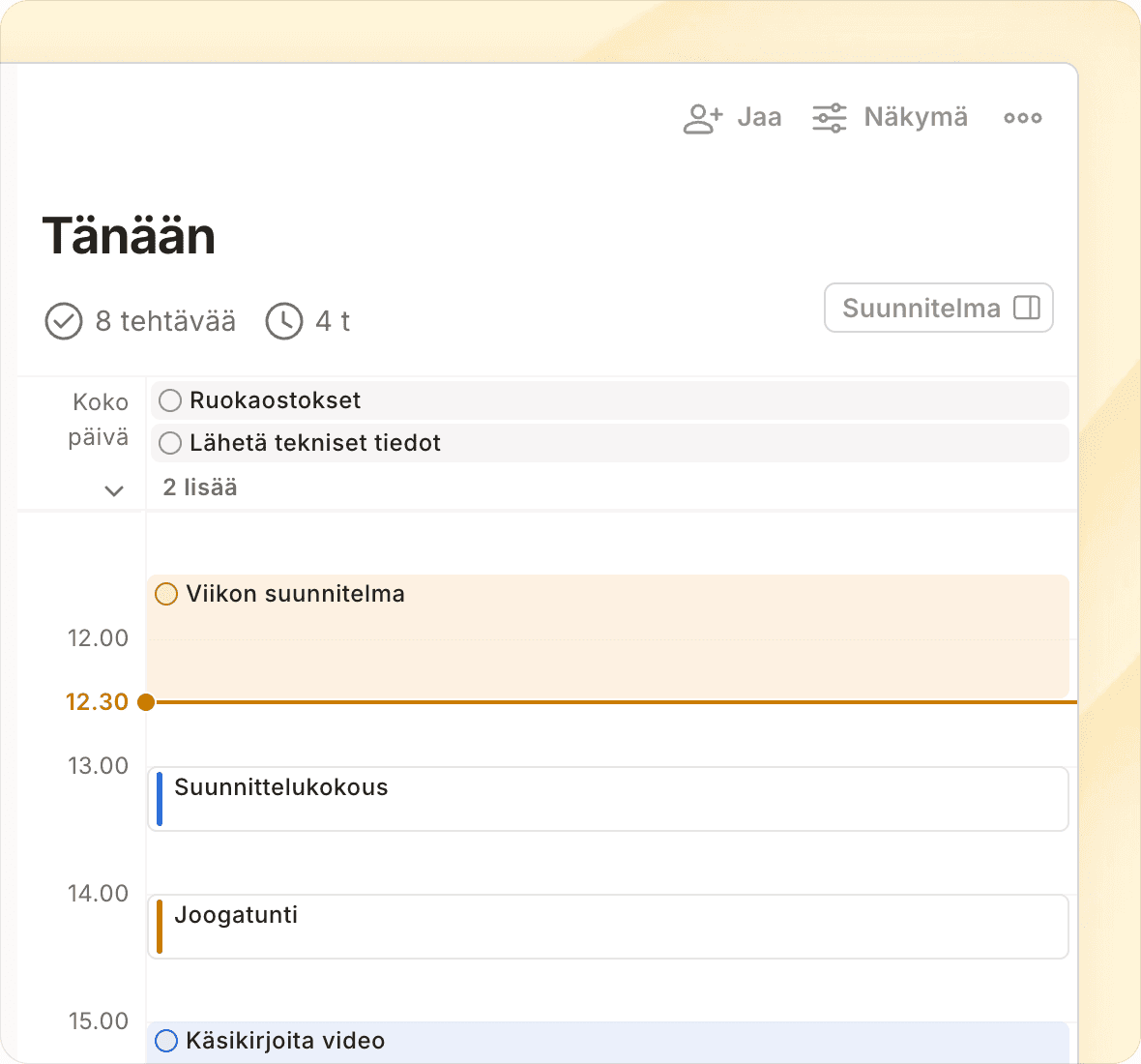Click the current time marker dot
The height and width of the screenshot is (1064, 1141).
tap(146, 702)
